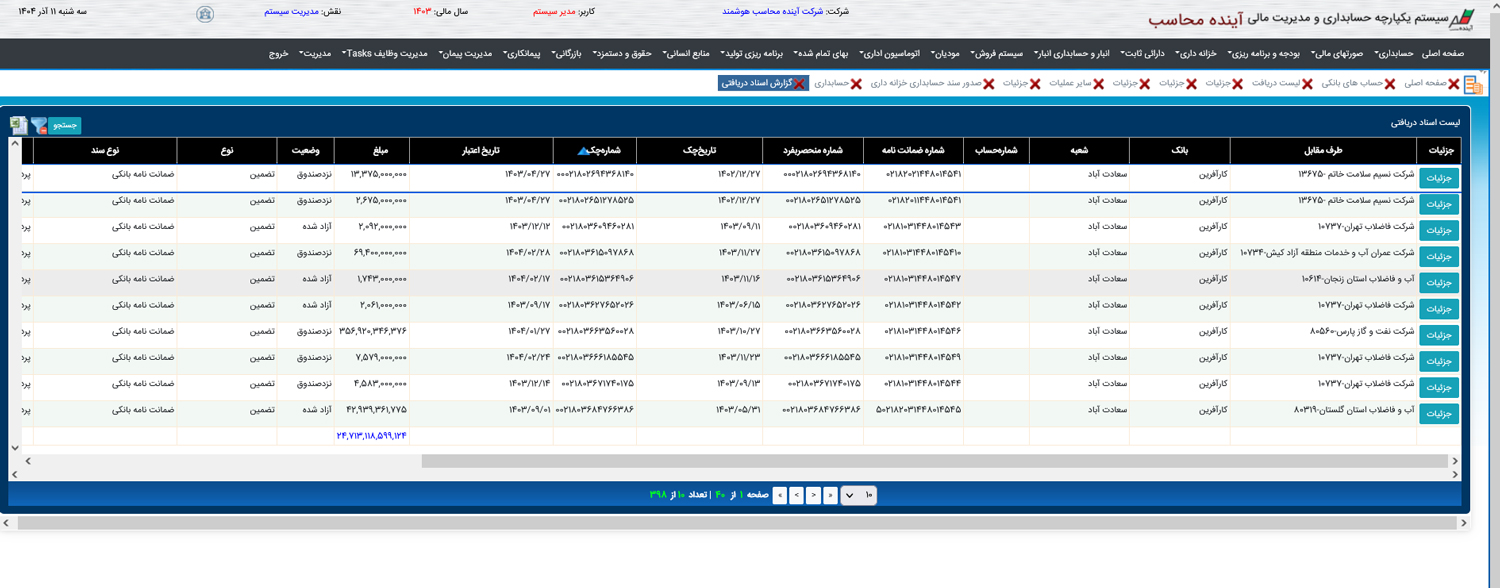This screenshot has width=1500, height=588.
Task: Click the Excel export icon
Action: pos(19,125)
